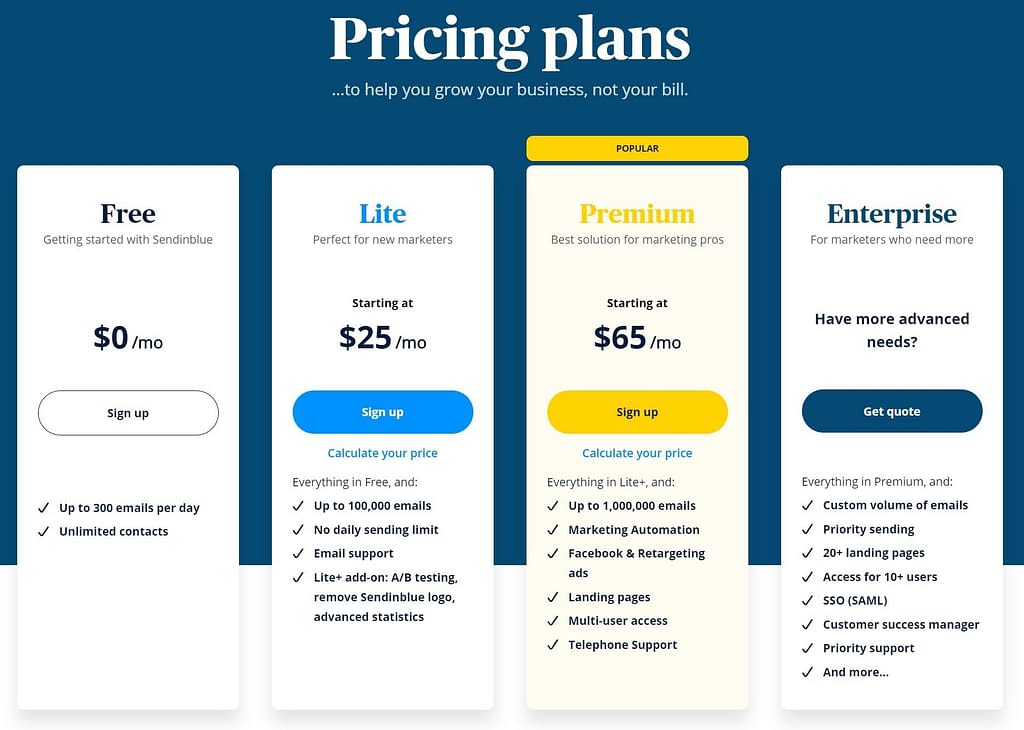
Task: Click checkmark next to Up to 300 emails per day
Action: pyautogui.click(x=44, y=508)
